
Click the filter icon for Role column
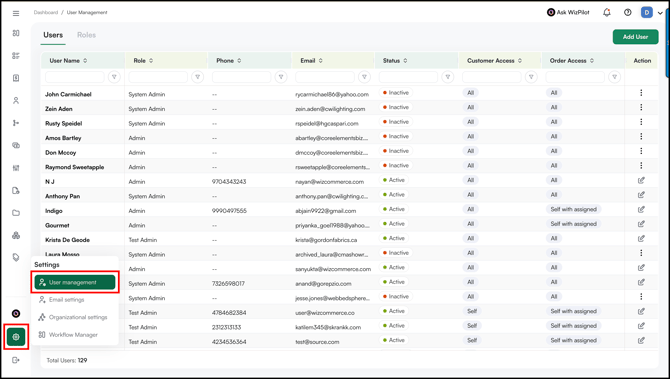197,77
